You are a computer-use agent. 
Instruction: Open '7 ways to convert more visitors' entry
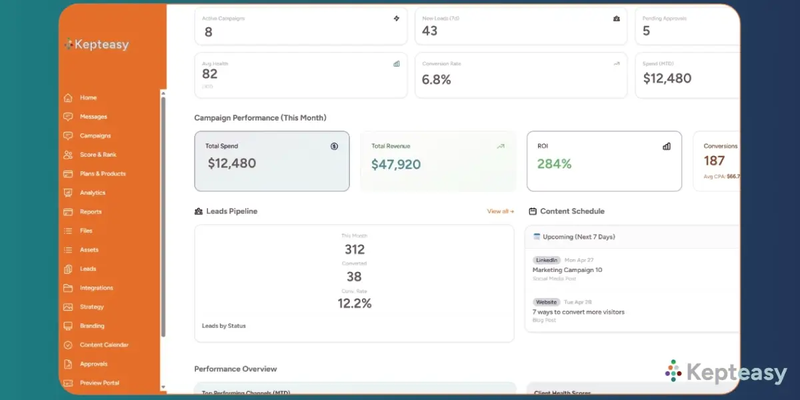[579, 312]
